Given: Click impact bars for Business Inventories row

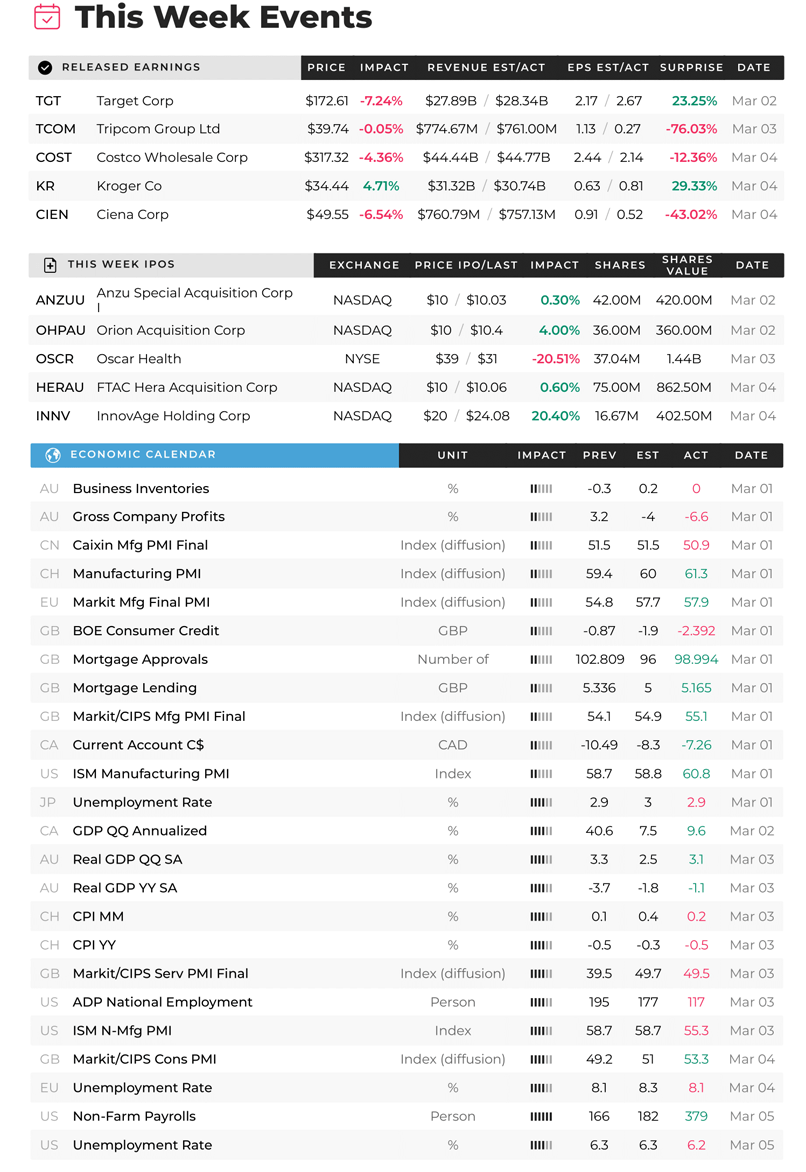Looking at the screenshot, I should pos(541,489).
